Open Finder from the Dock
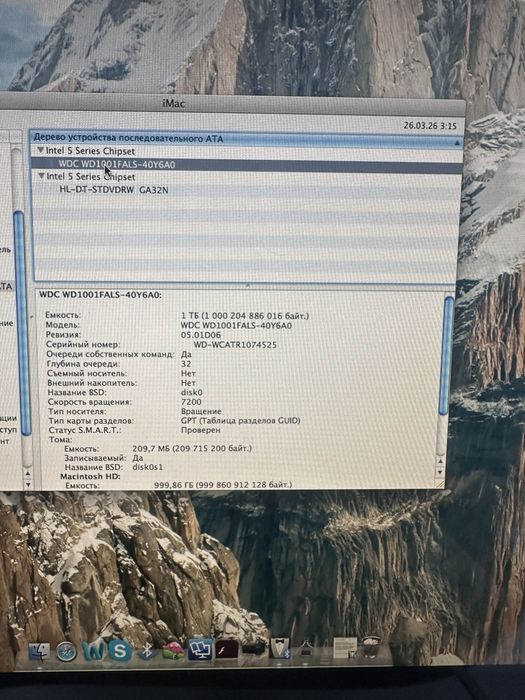The image size is (525, 700). 40,653
